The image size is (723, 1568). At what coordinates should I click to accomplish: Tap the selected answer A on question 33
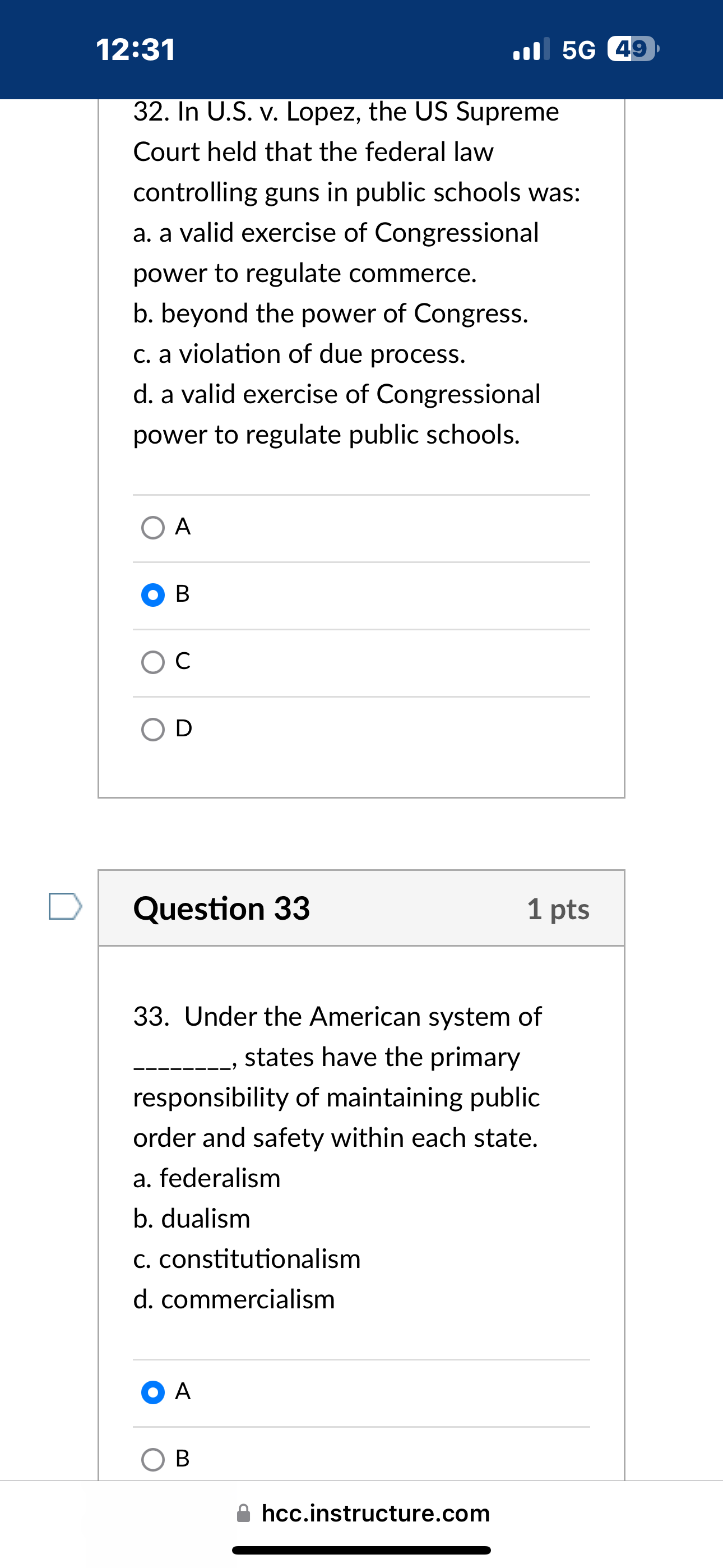(153, 1391)
